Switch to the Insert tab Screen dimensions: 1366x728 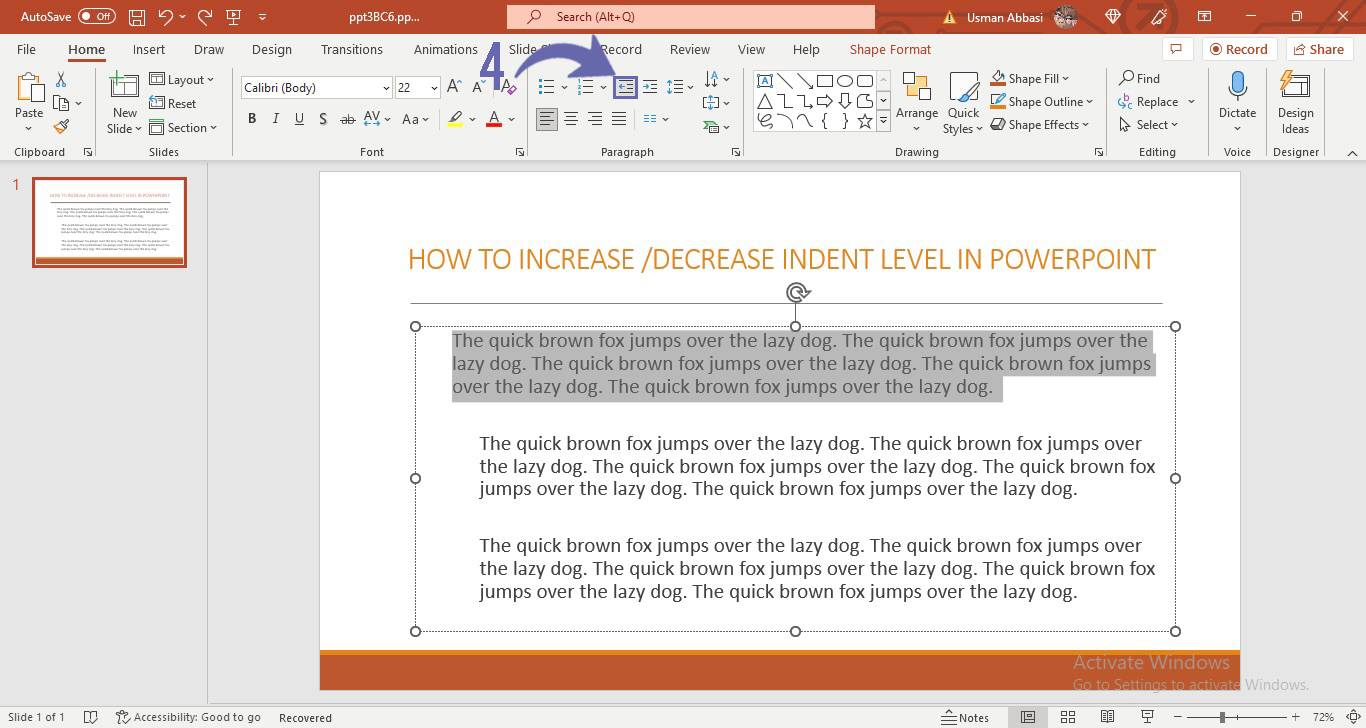pos(149,49)
